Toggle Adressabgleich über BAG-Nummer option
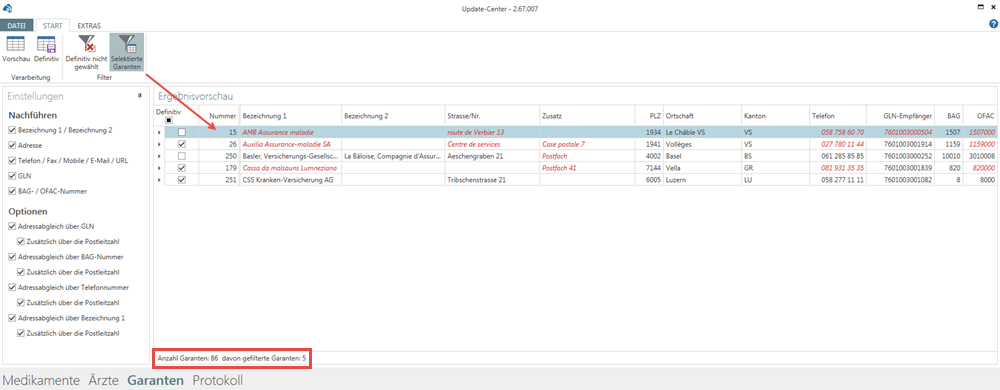Screen dimensions: 1000x390 (13, 257)
